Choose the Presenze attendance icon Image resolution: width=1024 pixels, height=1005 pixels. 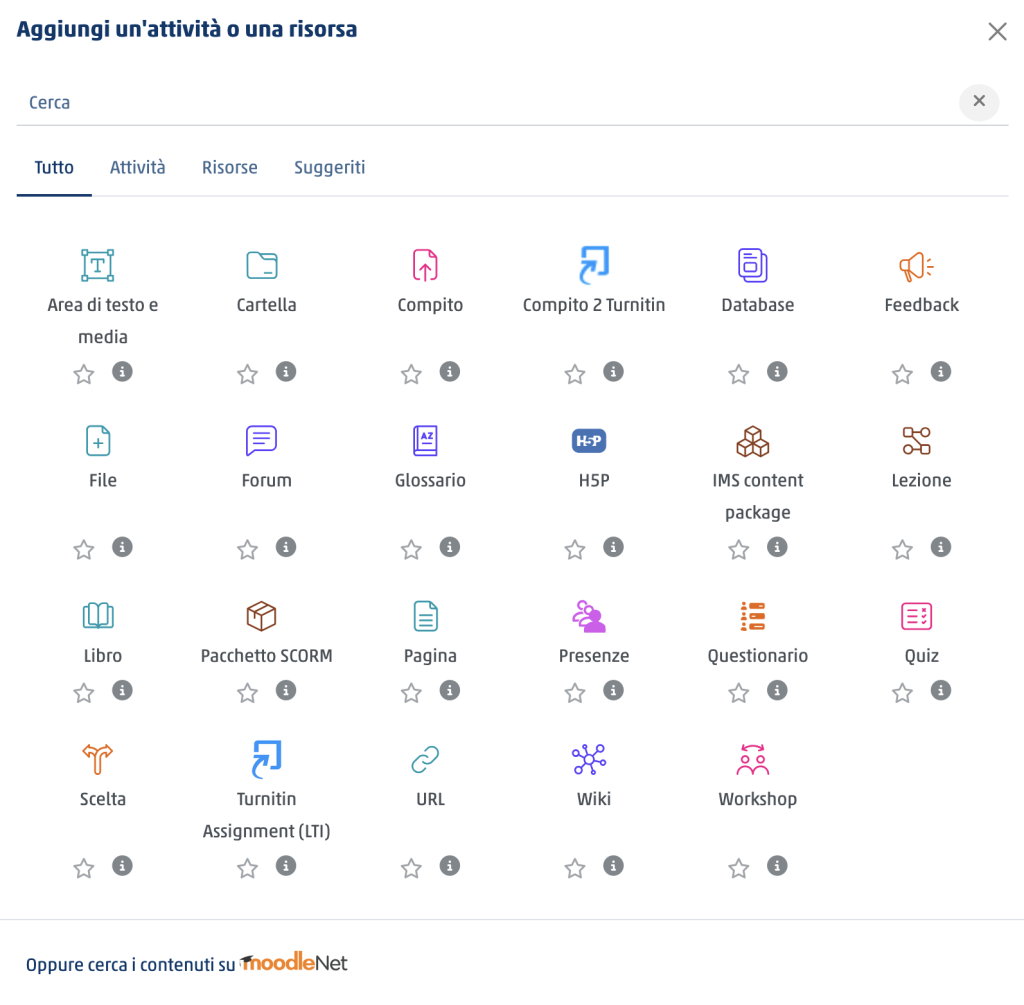[589, 616]
